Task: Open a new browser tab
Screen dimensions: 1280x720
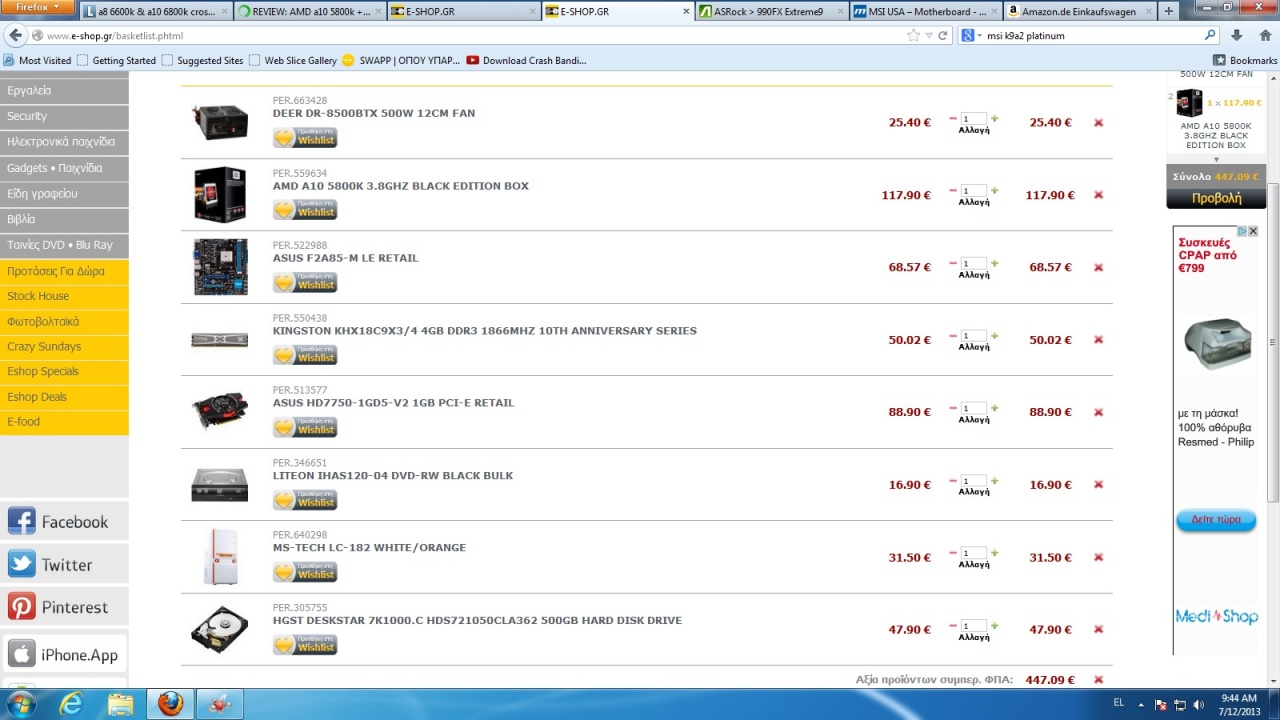Action: (x=1169, y=11)
